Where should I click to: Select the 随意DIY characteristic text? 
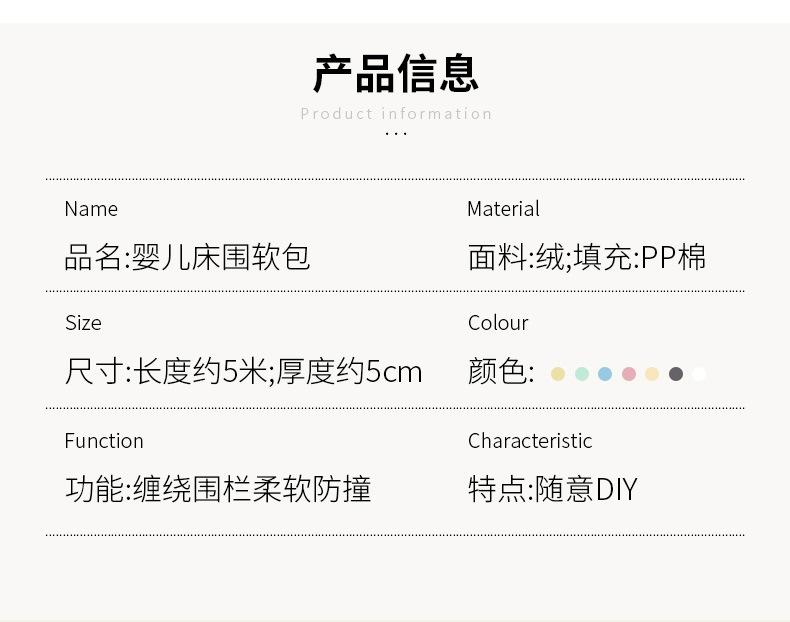tap(552, 489)
